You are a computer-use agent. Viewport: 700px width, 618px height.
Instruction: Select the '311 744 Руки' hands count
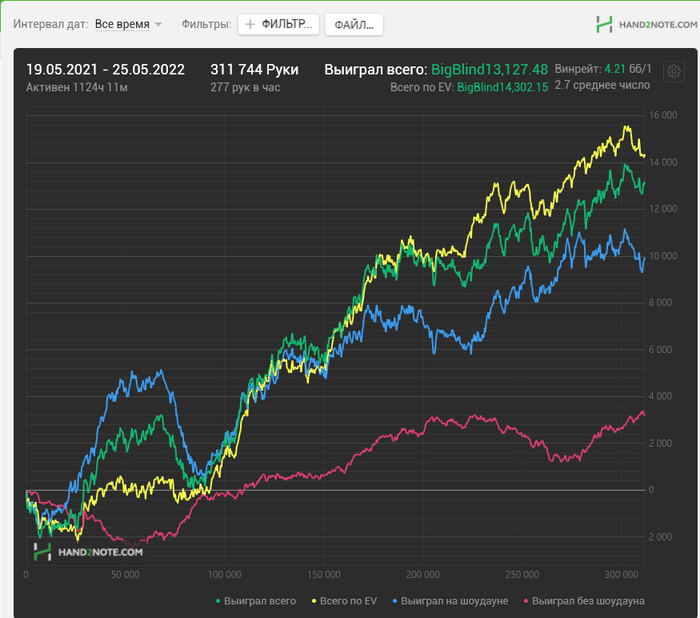pyautogui.click(x=254, y=70)
